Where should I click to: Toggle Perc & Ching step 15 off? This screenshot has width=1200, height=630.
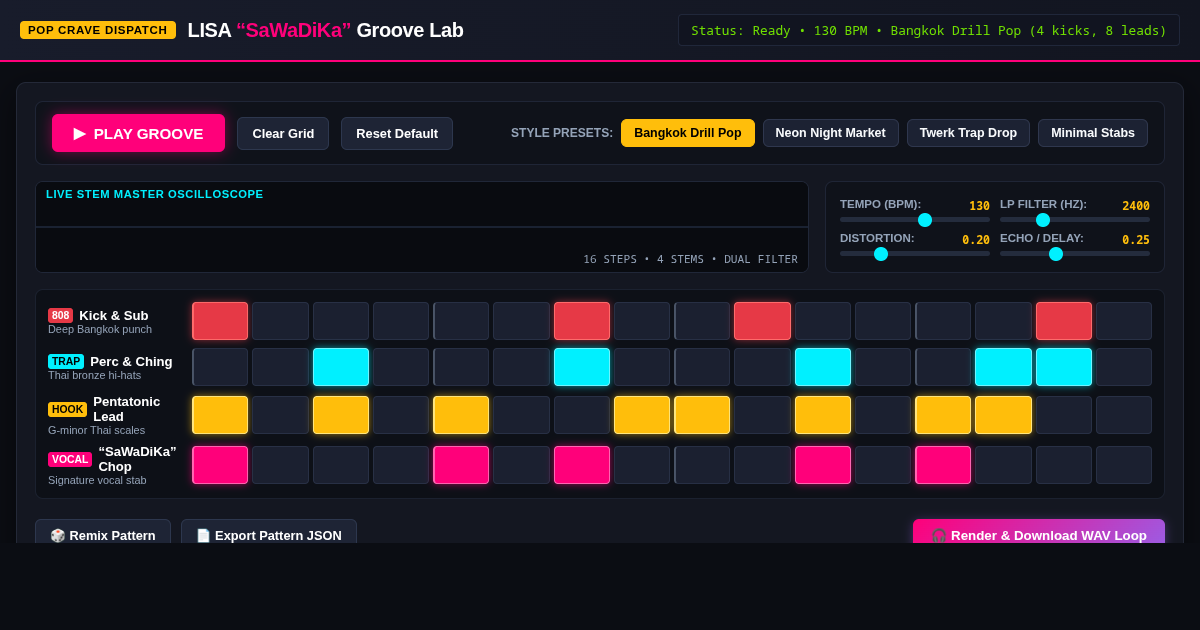click(1064, 367)
